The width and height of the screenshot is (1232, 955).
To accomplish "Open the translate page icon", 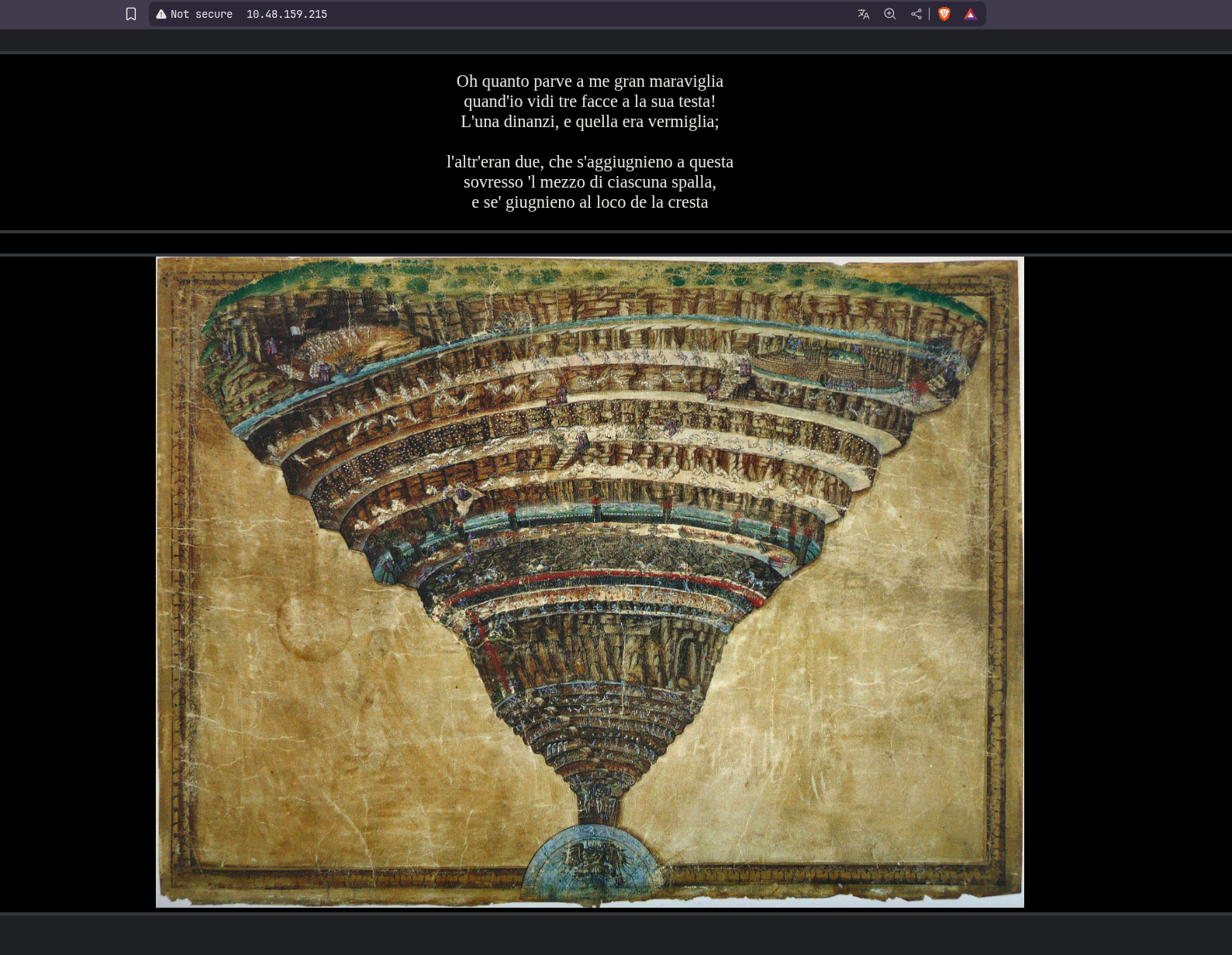I will tap(863, 14).
